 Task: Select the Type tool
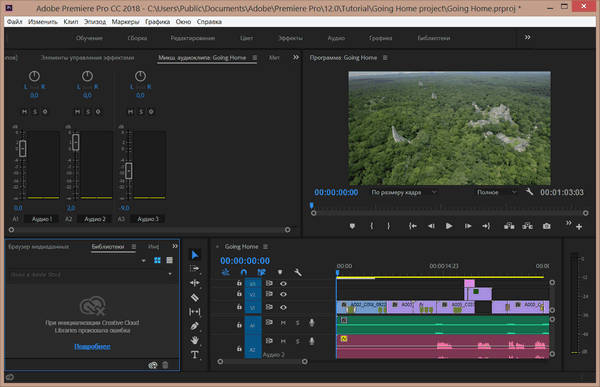click(194, 355)
